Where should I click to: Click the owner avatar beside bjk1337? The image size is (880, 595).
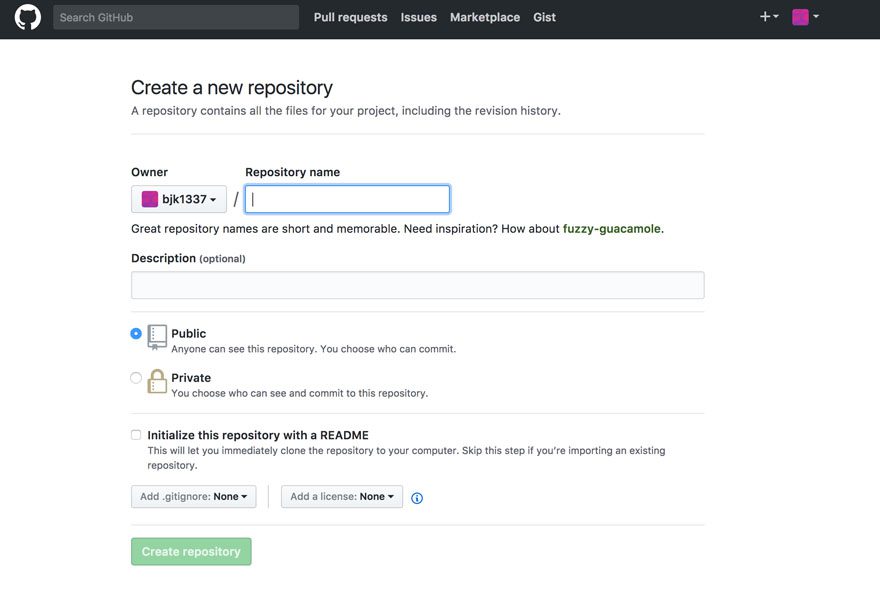pyautogui.click(x=150, y=199)
